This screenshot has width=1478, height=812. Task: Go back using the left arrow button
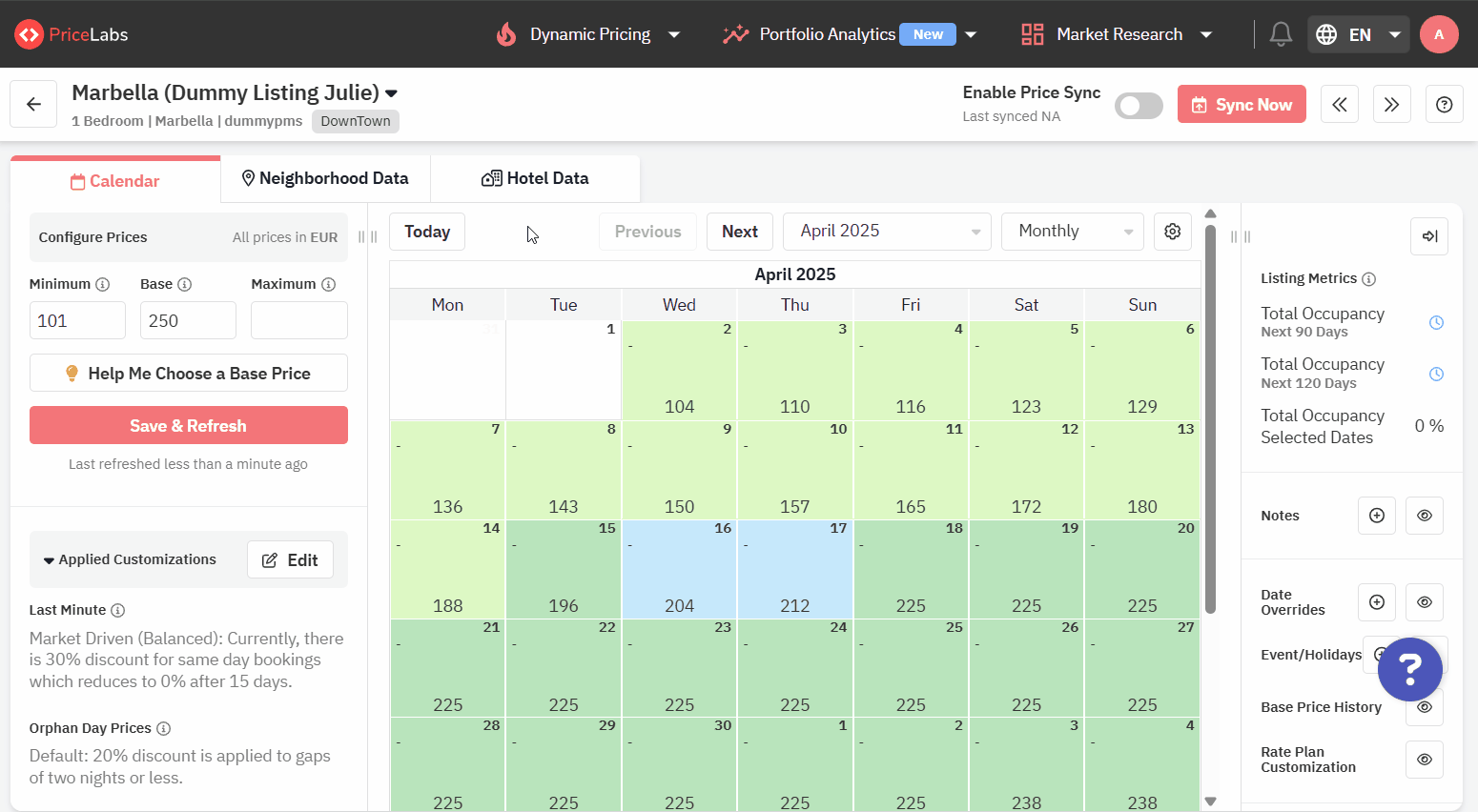click(x=33, y=105)
